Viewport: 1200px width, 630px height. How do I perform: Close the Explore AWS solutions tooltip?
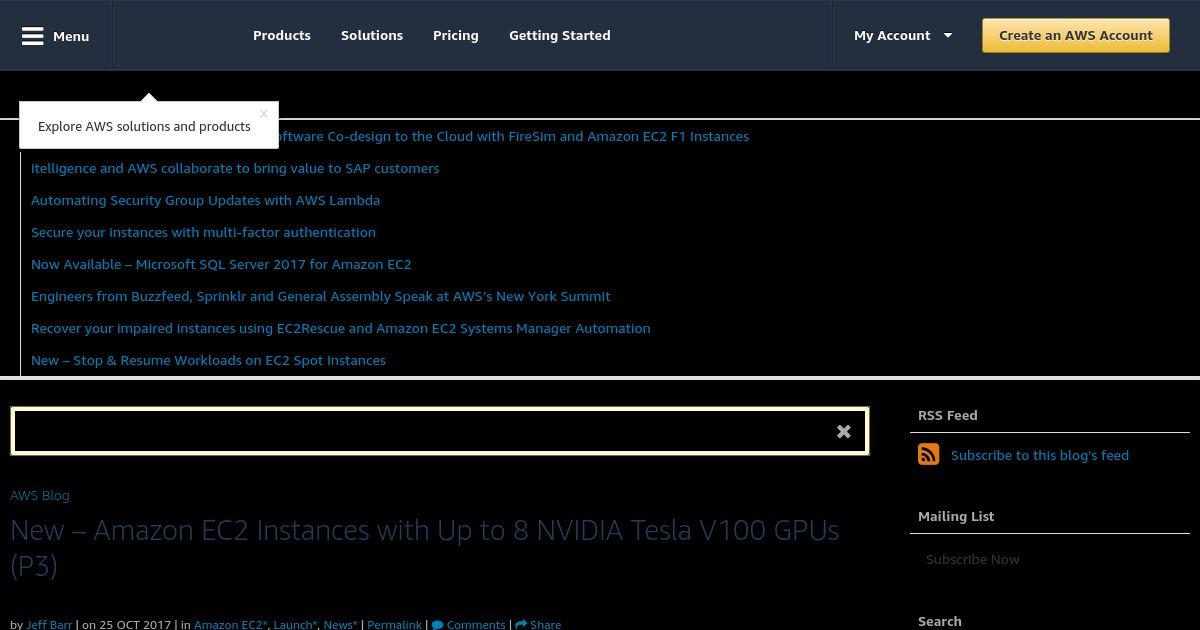(x=264, y=113)
